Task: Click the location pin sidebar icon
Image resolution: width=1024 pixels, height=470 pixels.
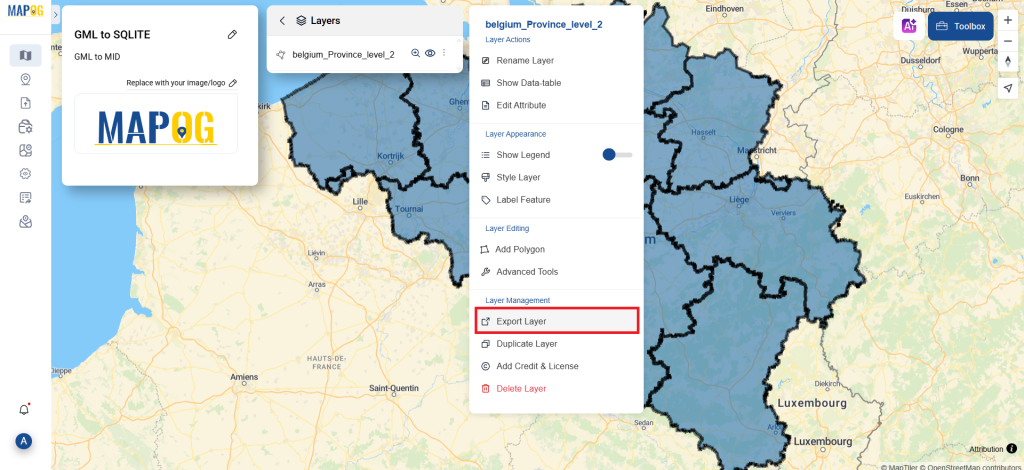Action: 25,80
